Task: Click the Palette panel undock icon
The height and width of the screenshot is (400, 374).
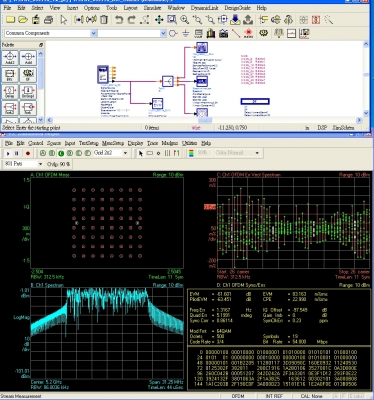Action: 41,45
